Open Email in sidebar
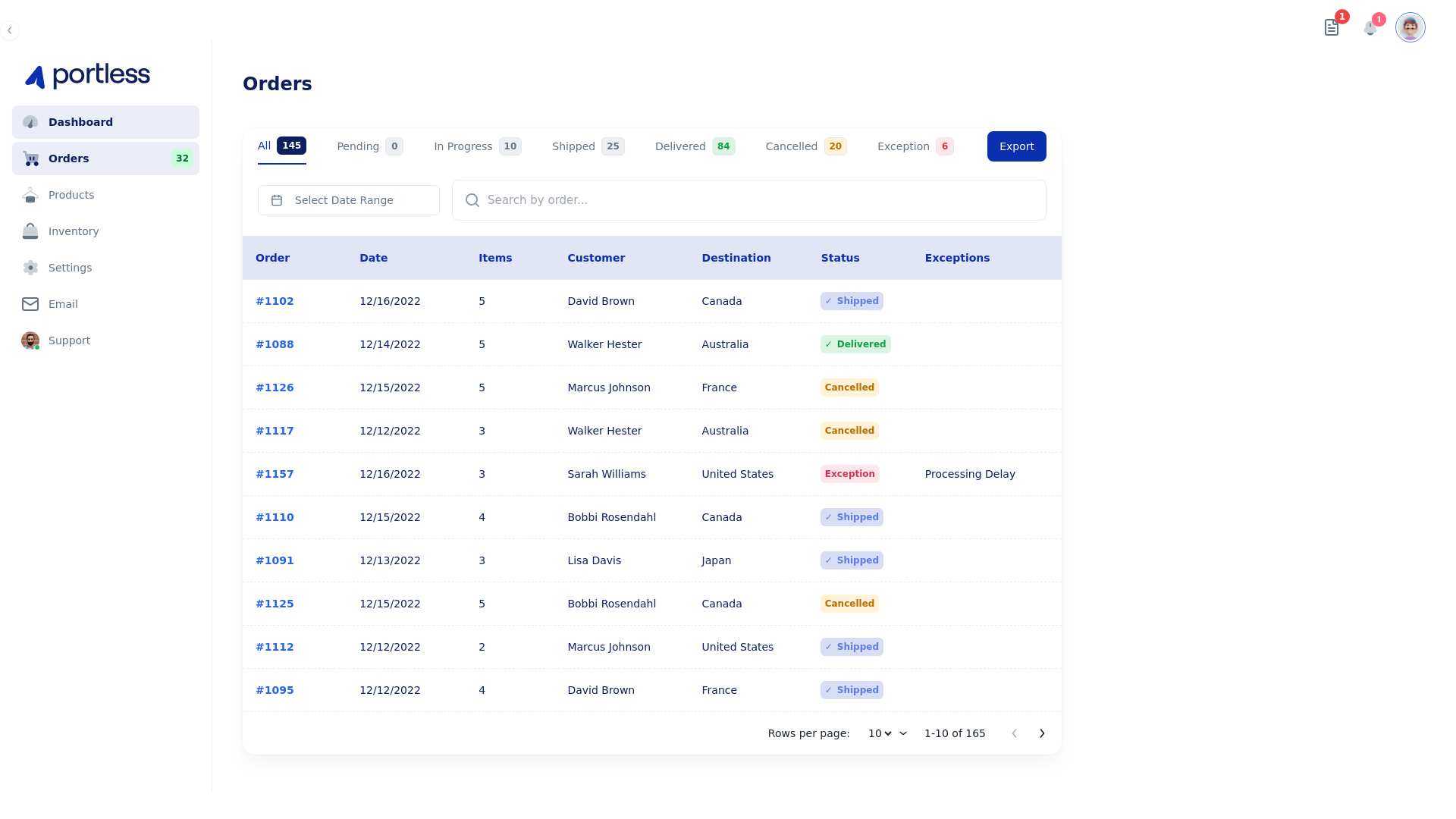1456x819 pixels. click(63, 304)
